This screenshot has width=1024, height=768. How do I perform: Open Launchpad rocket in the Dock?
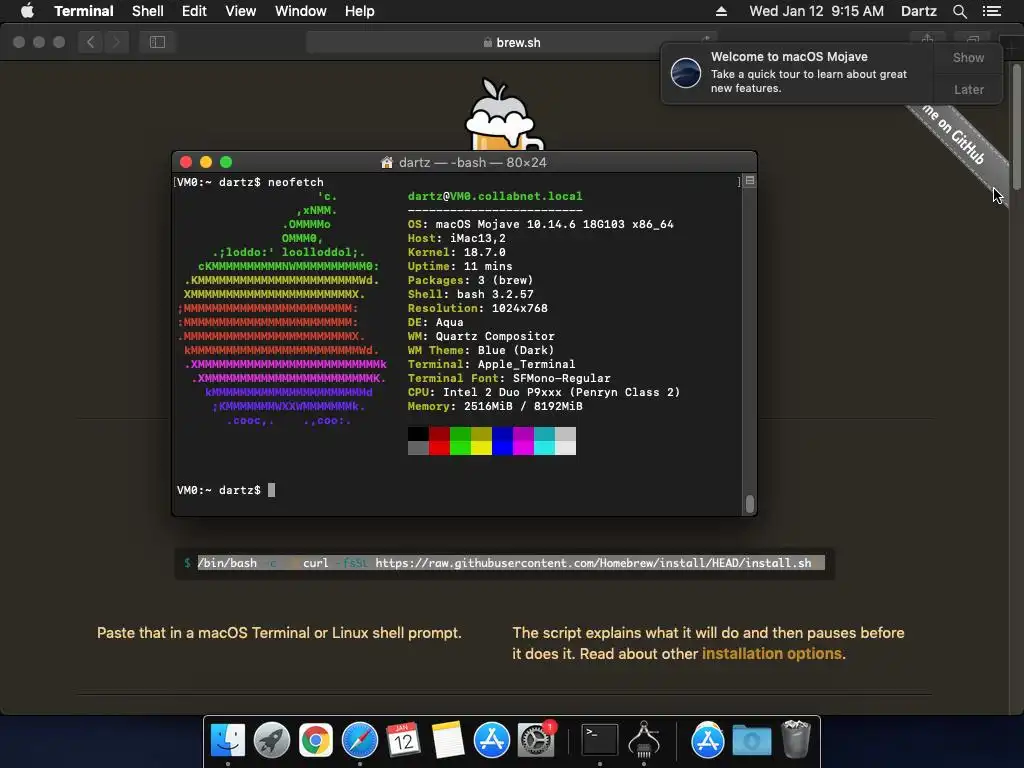coord(272,740)
